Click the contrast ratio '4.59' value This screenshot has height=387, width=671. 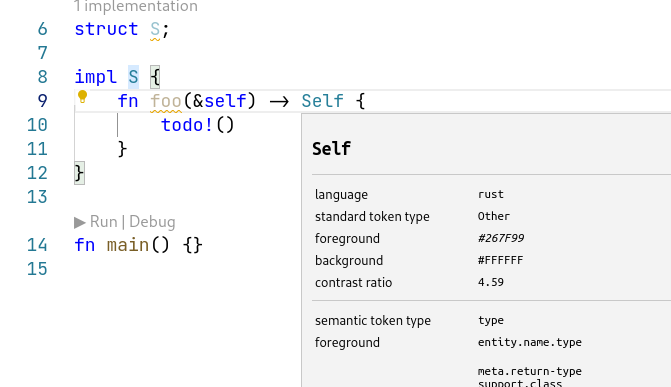[x=490, y=282]
